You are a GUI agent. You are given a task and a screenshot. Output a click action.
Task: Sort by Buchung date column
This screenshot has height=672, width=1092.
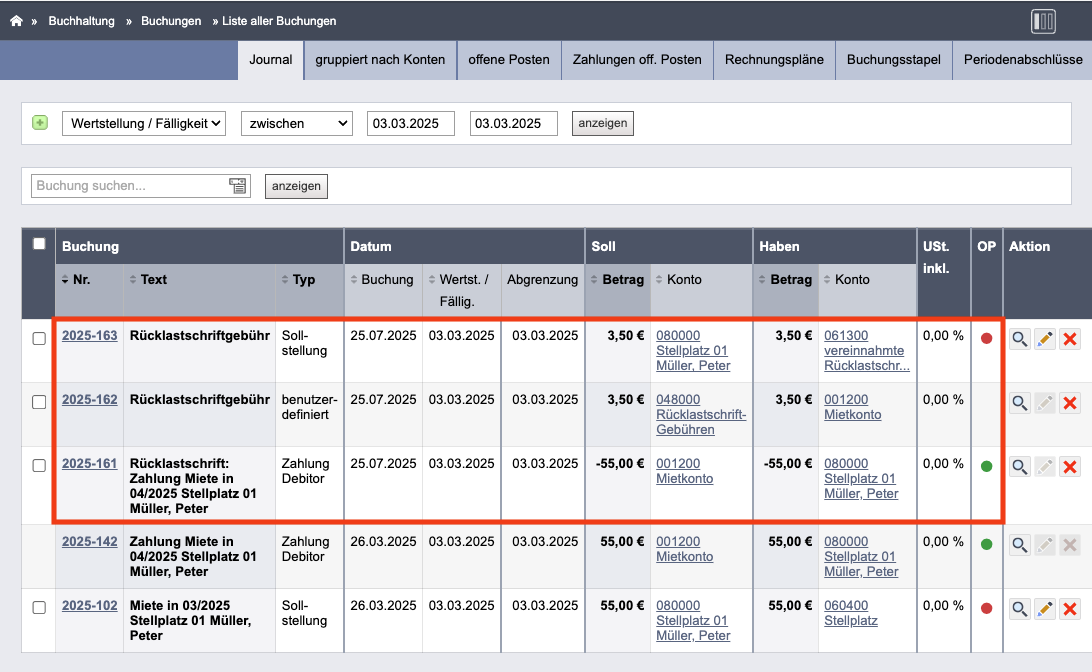[382, 279]
